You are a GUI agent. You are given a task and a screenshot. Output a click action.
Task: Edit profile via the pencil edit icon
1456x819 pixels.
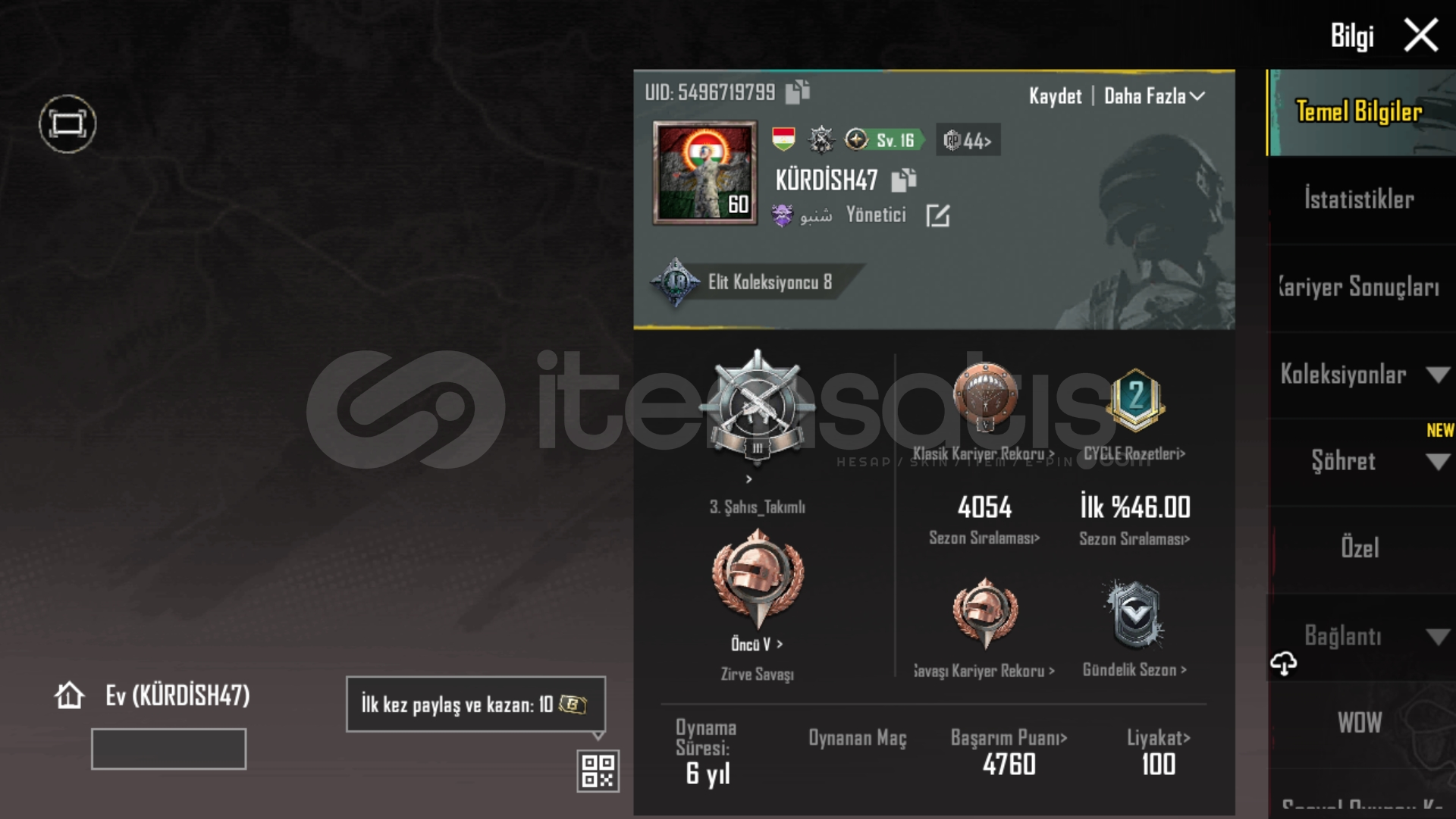[937, 215]
